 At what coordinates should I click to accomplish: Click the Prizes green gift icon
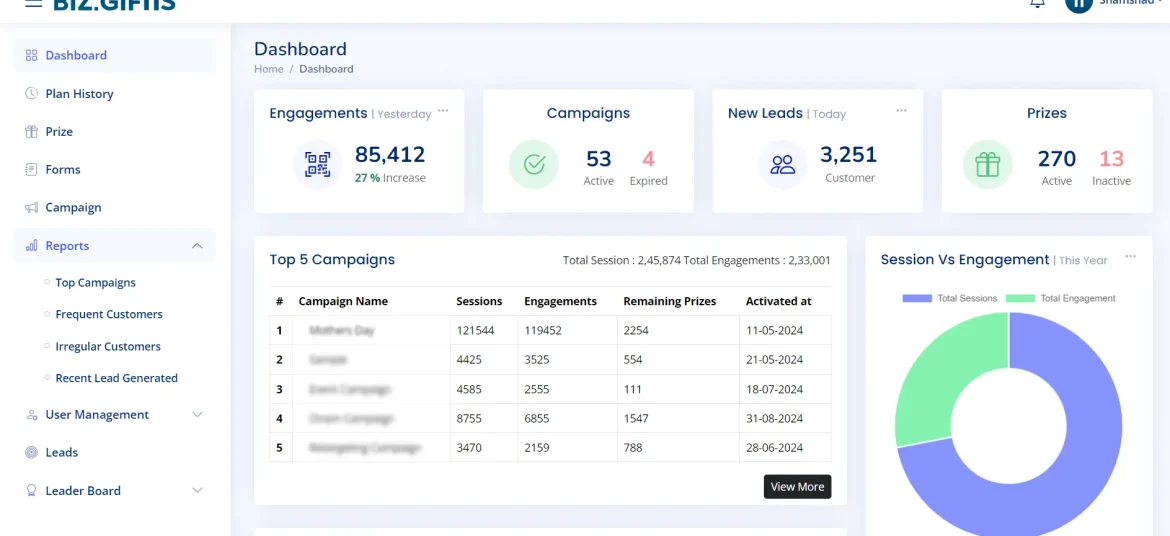tap(987, 164)
